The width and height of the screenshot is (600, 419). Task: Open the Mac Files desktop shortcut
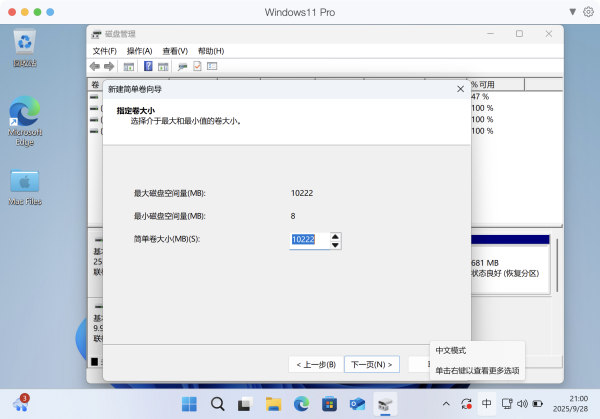click(25, 185)
